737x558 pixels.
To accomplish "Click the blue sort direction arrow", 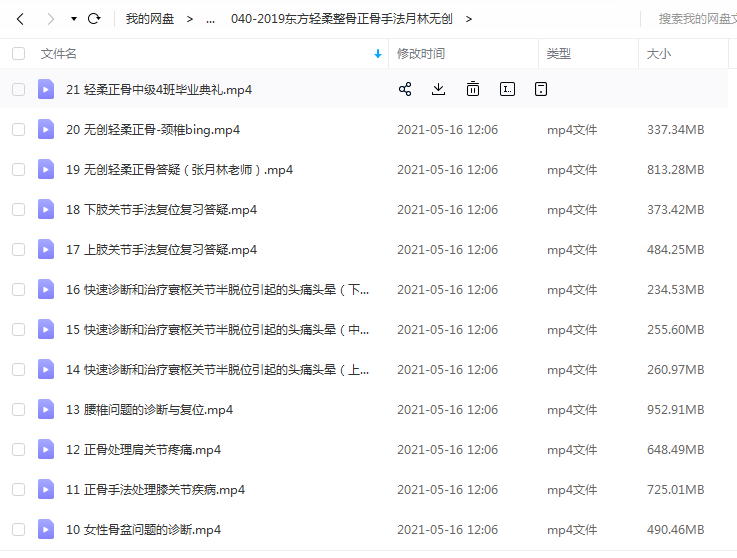I will click(x=377, y=54).
